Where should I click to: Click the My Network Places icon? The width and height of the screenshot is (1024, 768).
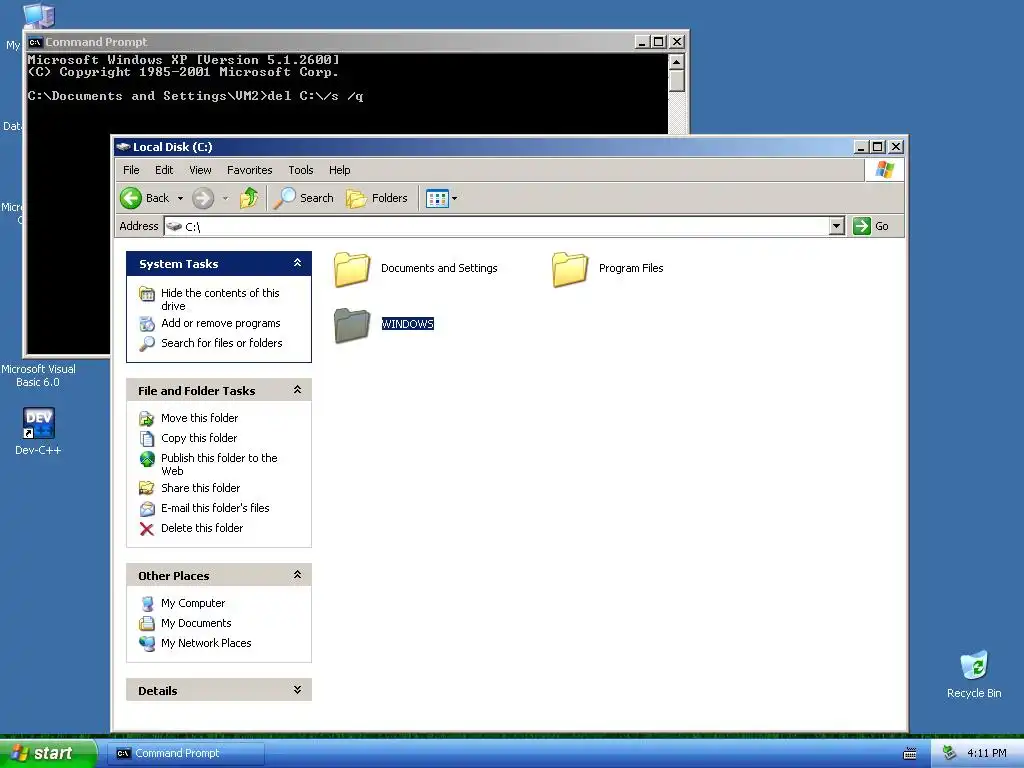click(x=147, y=643)
